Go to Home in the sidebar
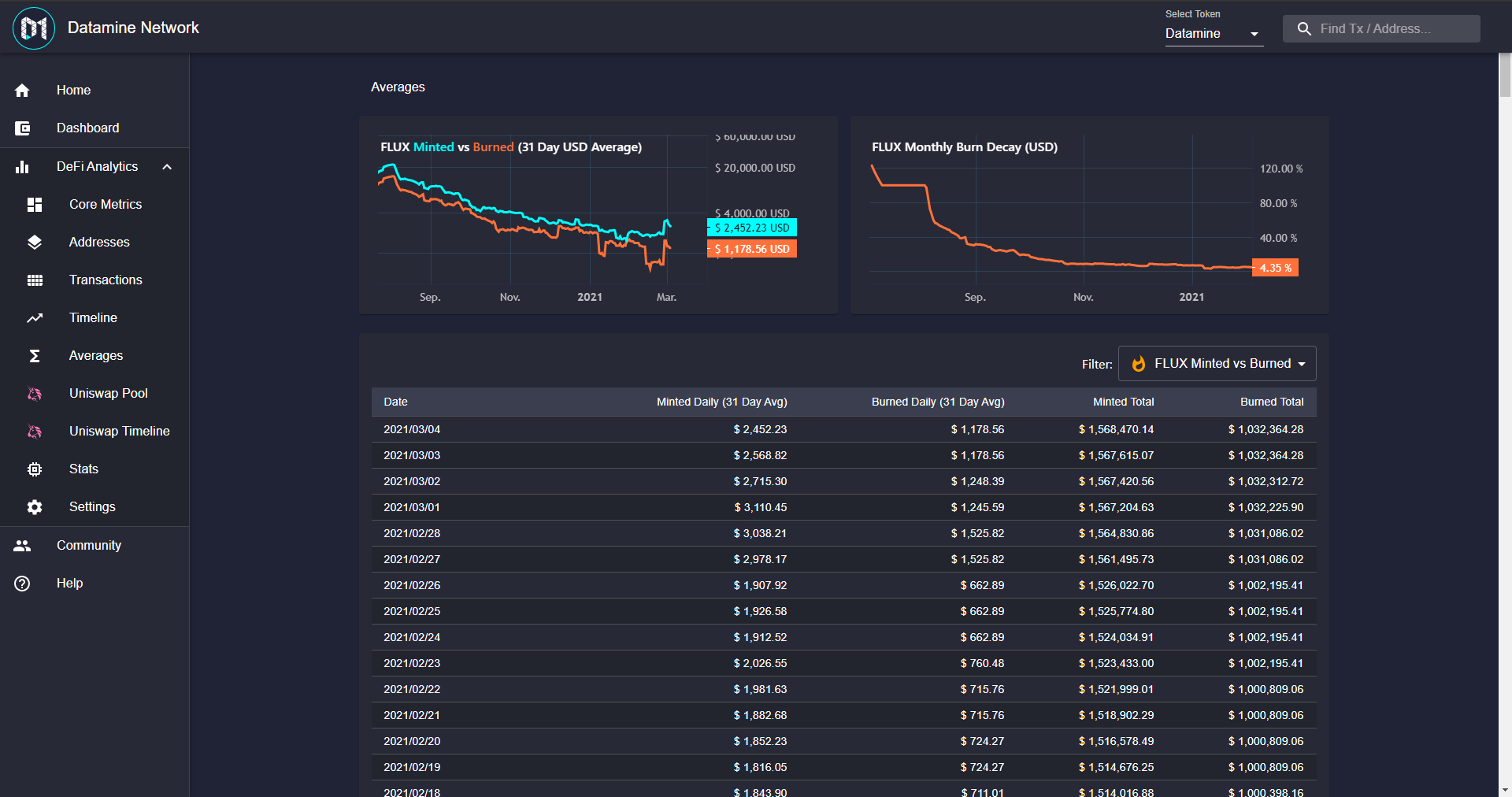 (94, 91)
